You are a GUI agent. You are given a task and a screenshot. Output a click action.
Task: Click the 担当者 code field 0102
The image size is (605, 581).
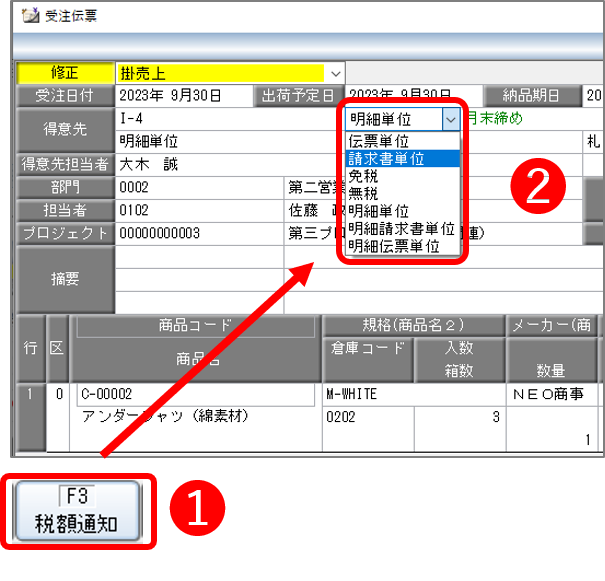(x=199, y=211)
